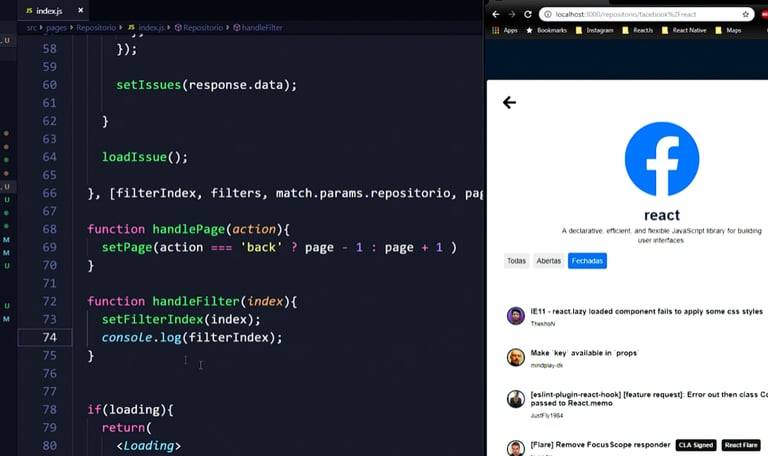
Task: Select the Abertas filter
Action: pos(549,261)
